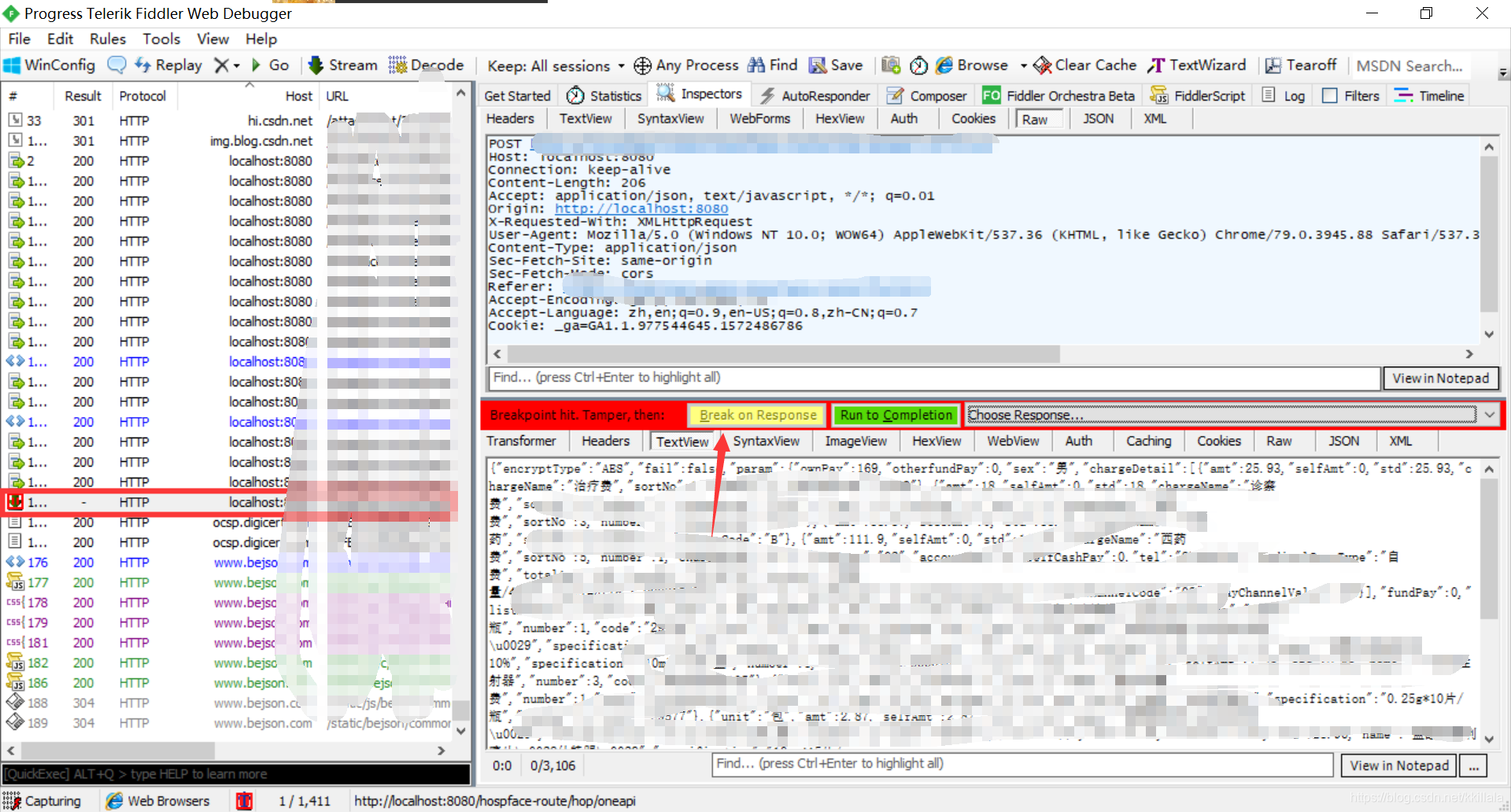Image resolution: width=1511 pixels, height=812 pixels.
Task: Open the Log tab
Action: pos(1284,95)
